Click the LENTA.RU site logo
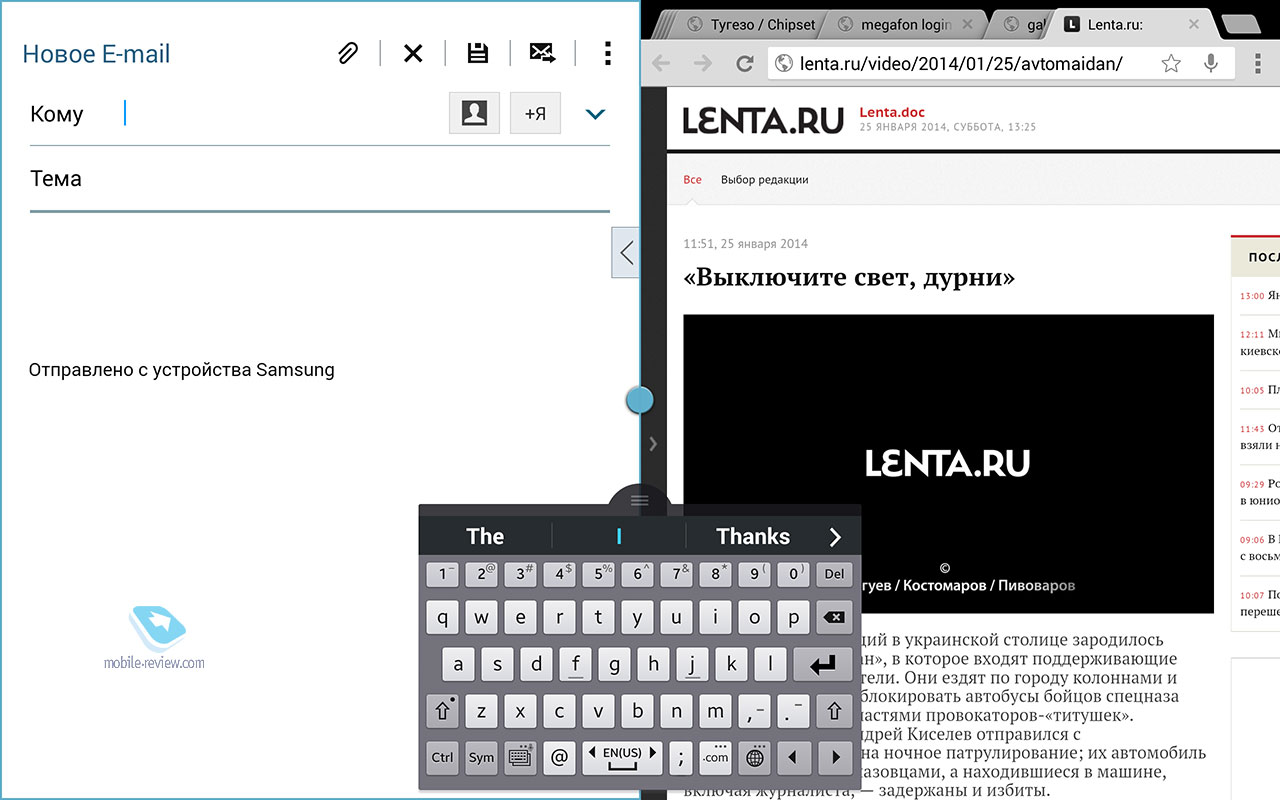1280x800 pixels. 763,121
